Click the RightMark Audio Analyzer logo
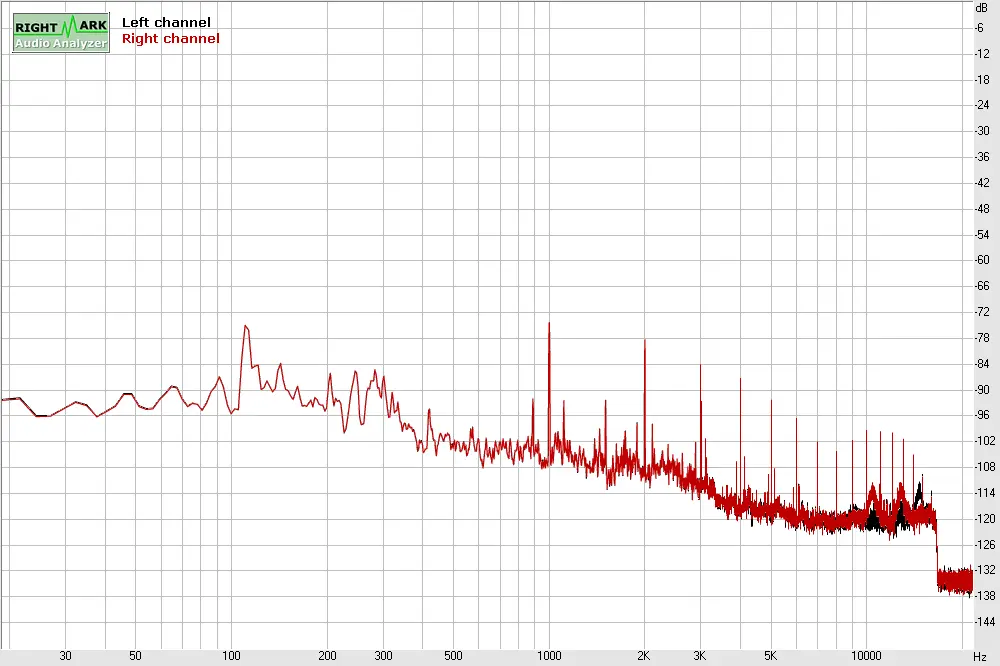Viewport: 1000px width, 666px height. click(x=61, y=33)
